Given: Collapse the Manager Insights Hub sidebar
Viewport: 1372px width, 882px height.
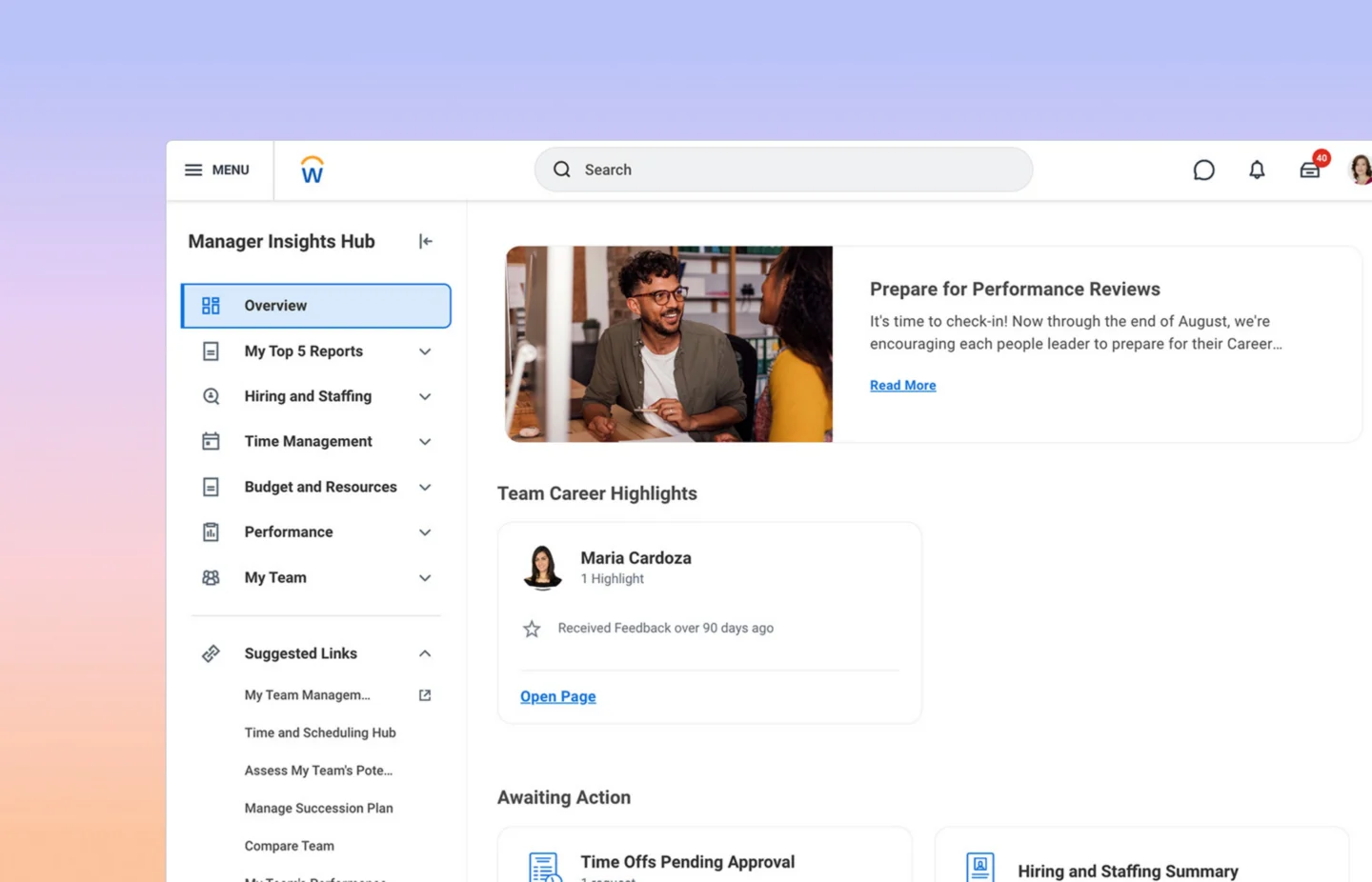Looking at the screenshot, I should click(x=426, y=242).
